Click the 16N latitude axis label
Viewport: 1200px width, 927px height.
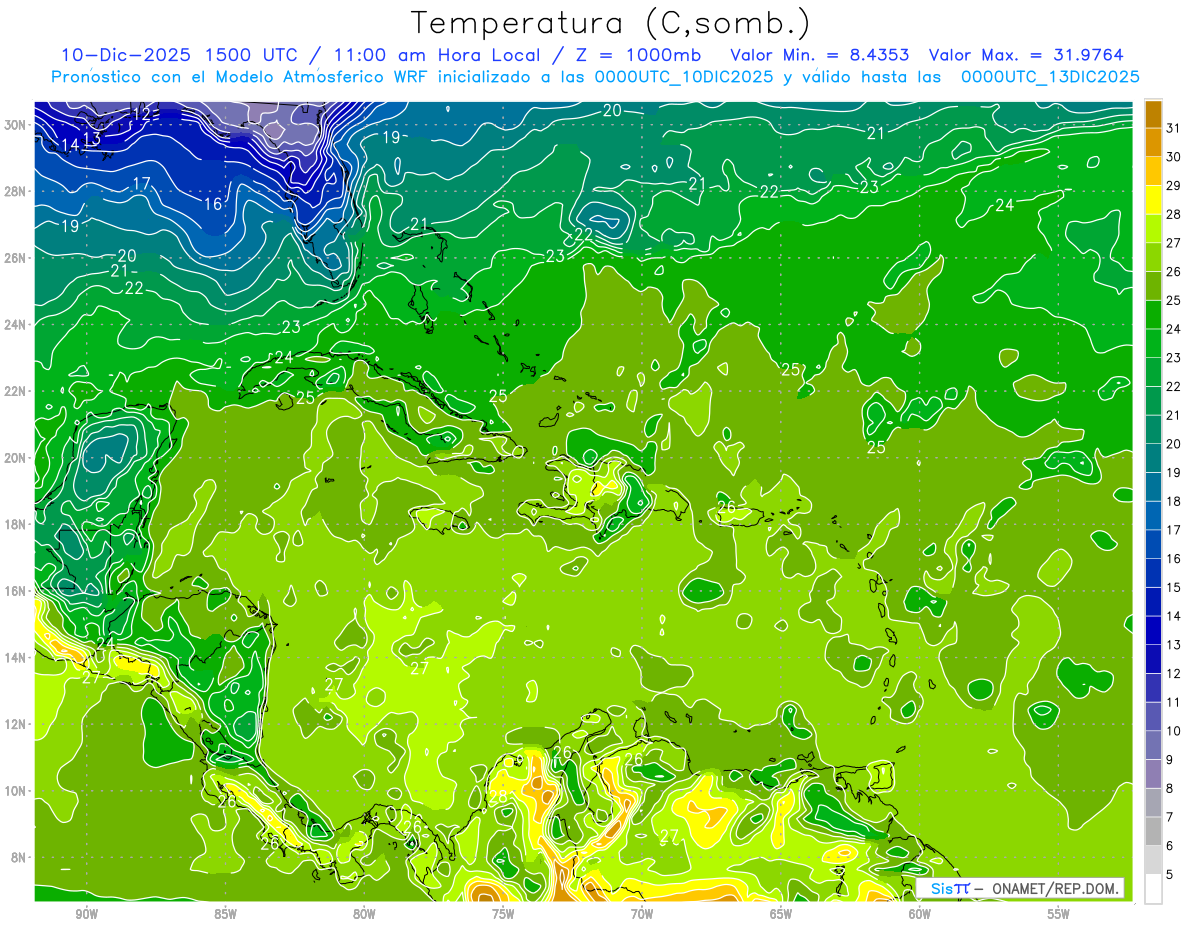pos(17,590)
